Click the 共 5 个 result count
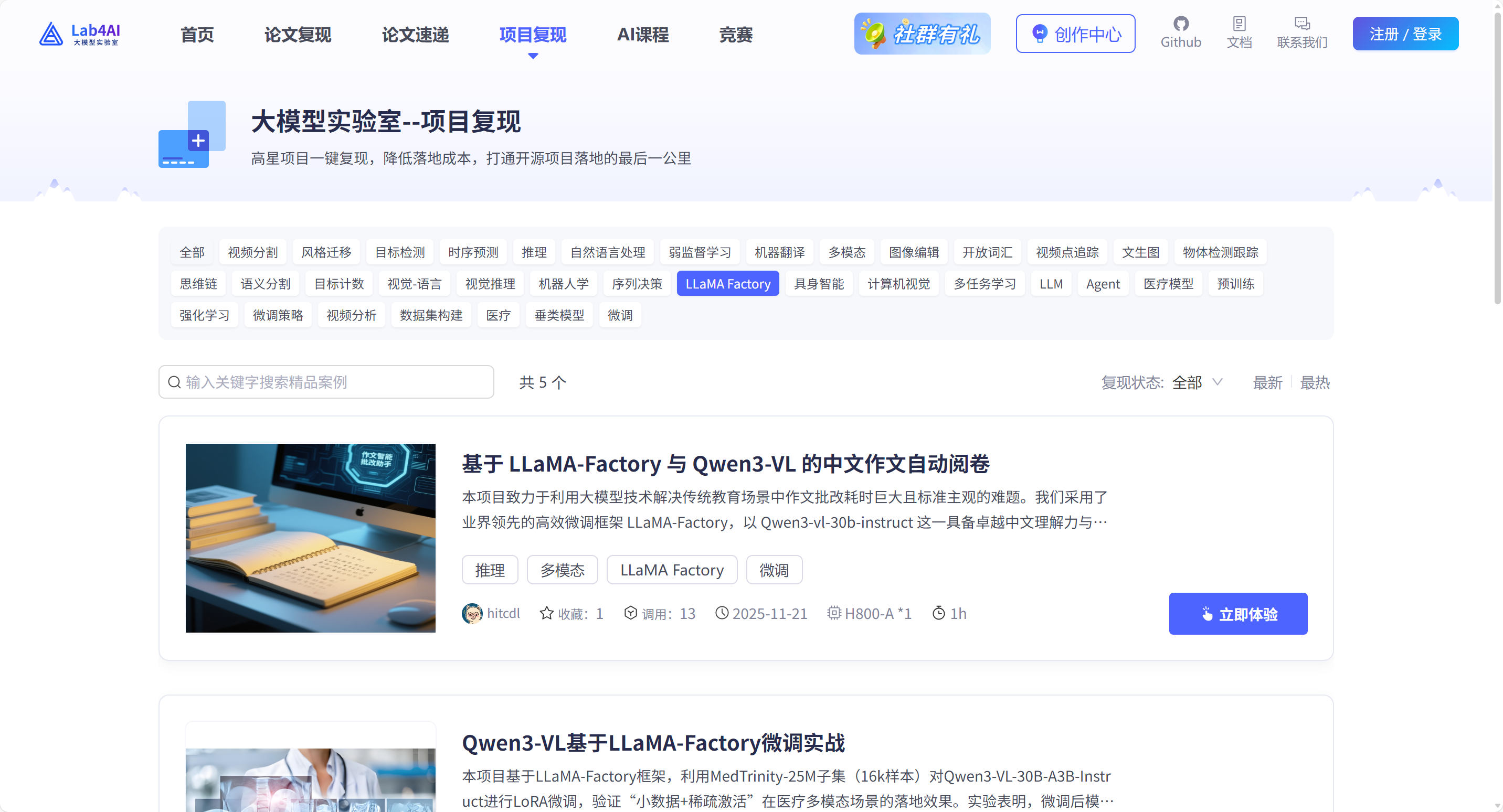The width and height of the screenshot is (1503, 812). [543, 383]
